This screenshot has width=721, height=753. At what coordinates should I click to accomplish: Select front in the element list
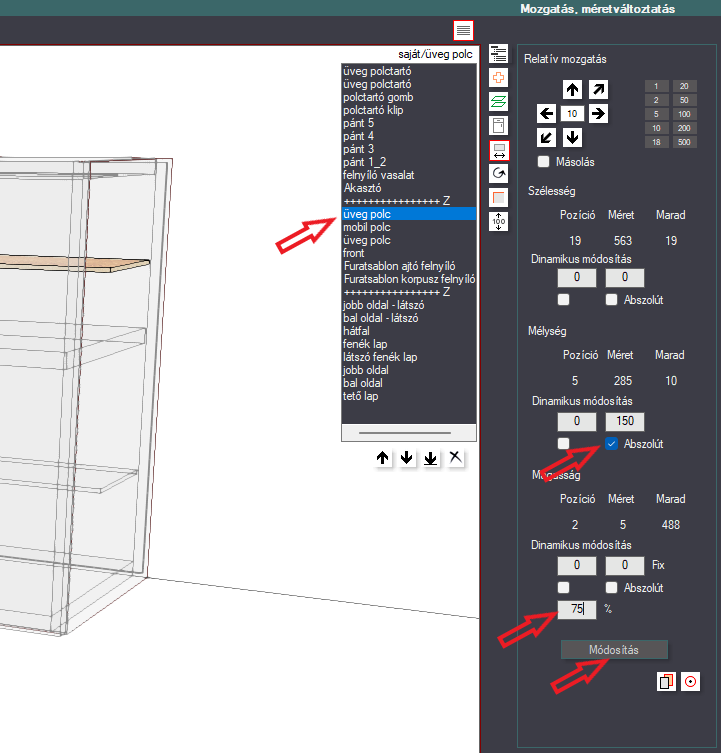[409, 253]
